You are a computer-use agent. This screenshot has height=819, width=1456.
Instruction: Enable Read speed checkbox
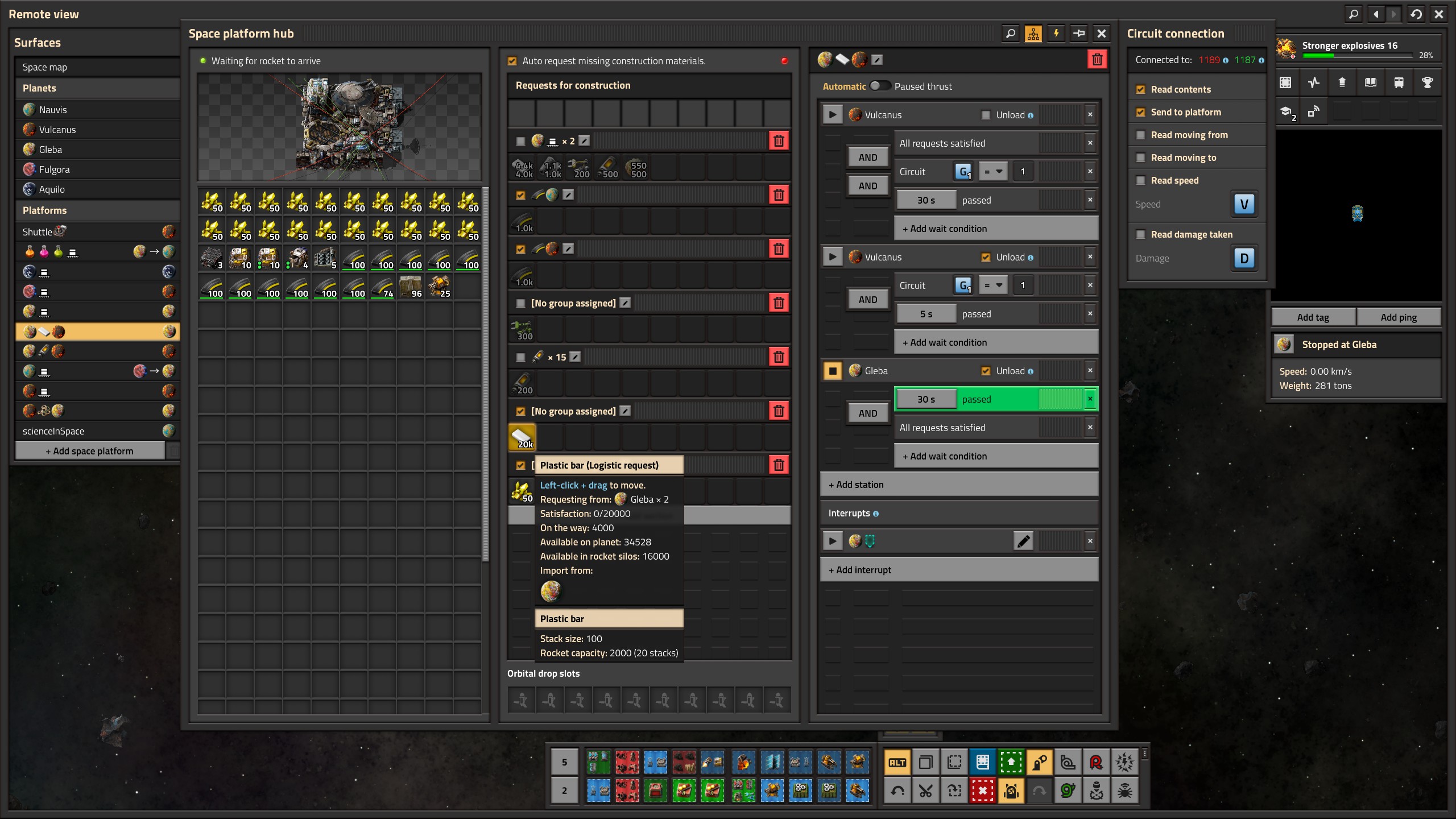(x=1140, y=180)
